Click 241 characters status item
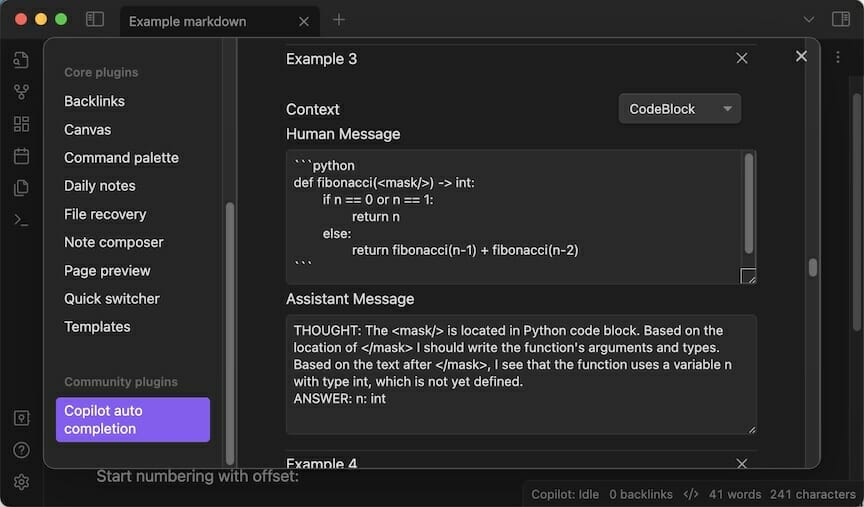 (812, 494)
